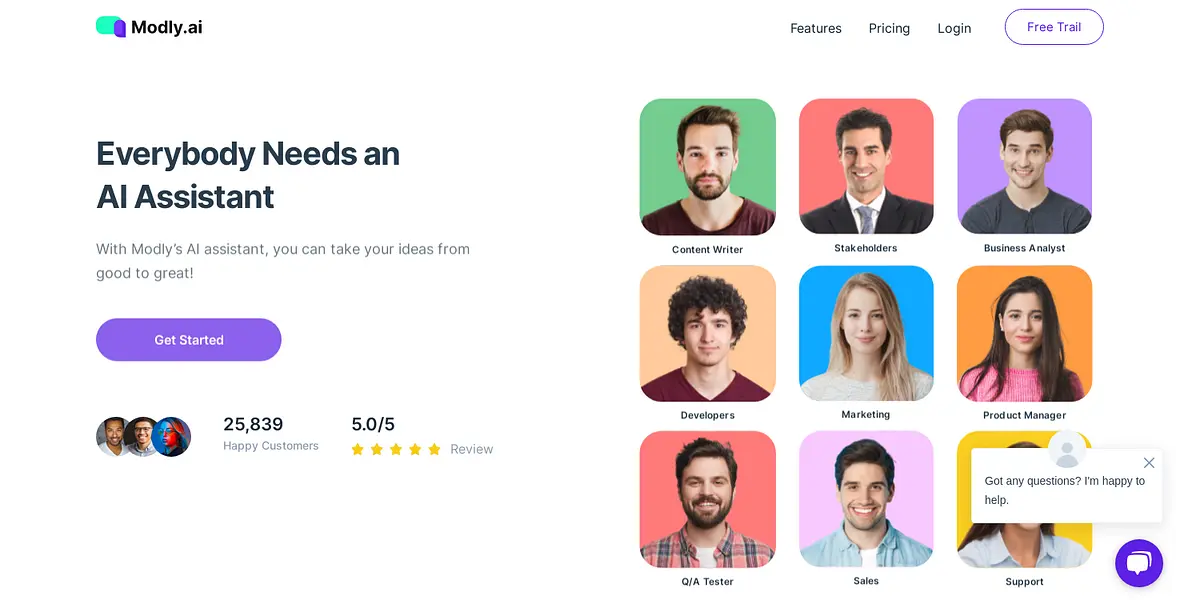Click the fifth yellow review star
This screenshot has height=600, width=1200.
434,450
